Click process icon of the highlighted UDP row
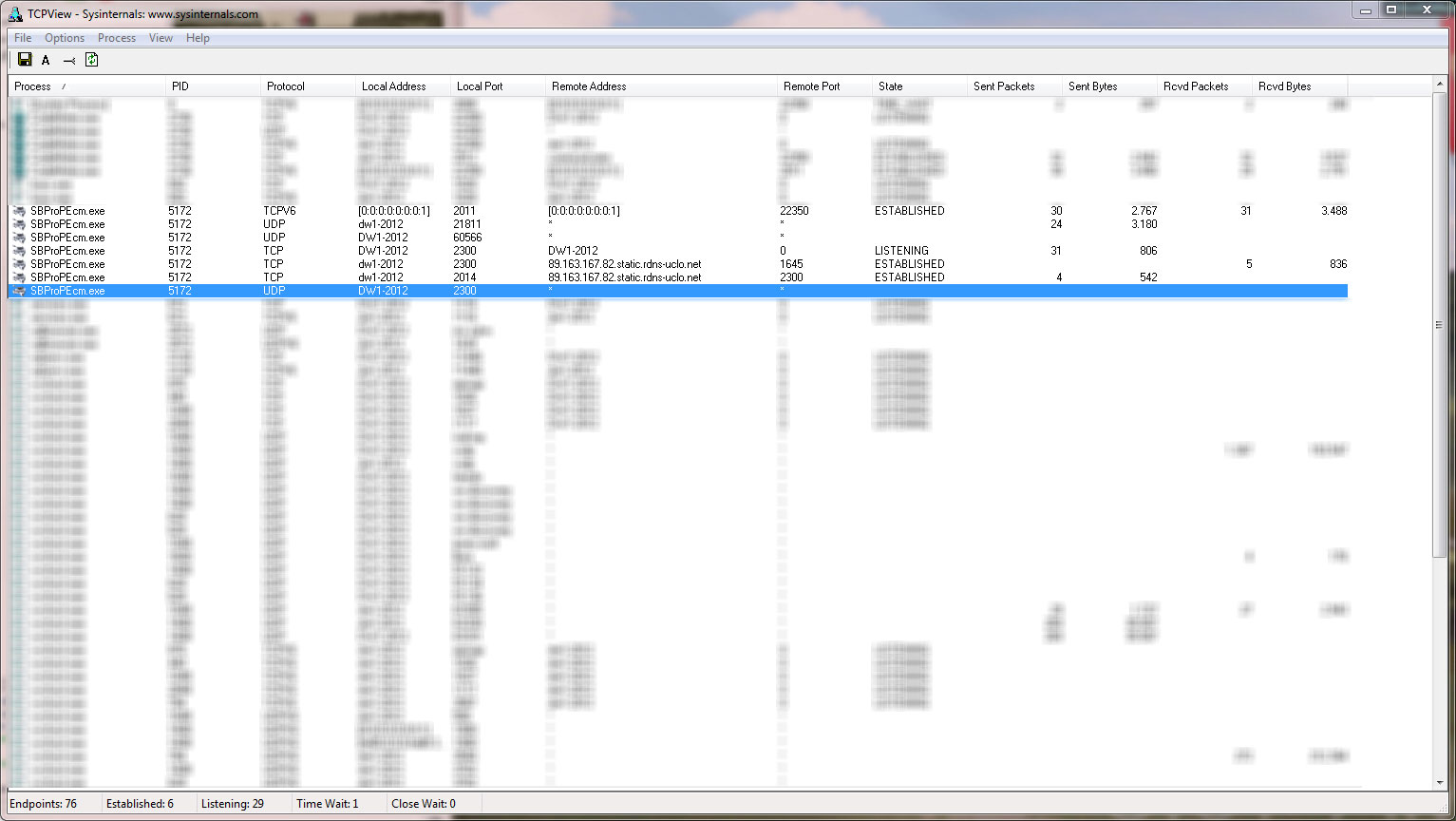The image size is (1456, 821). tap(19, 291)
